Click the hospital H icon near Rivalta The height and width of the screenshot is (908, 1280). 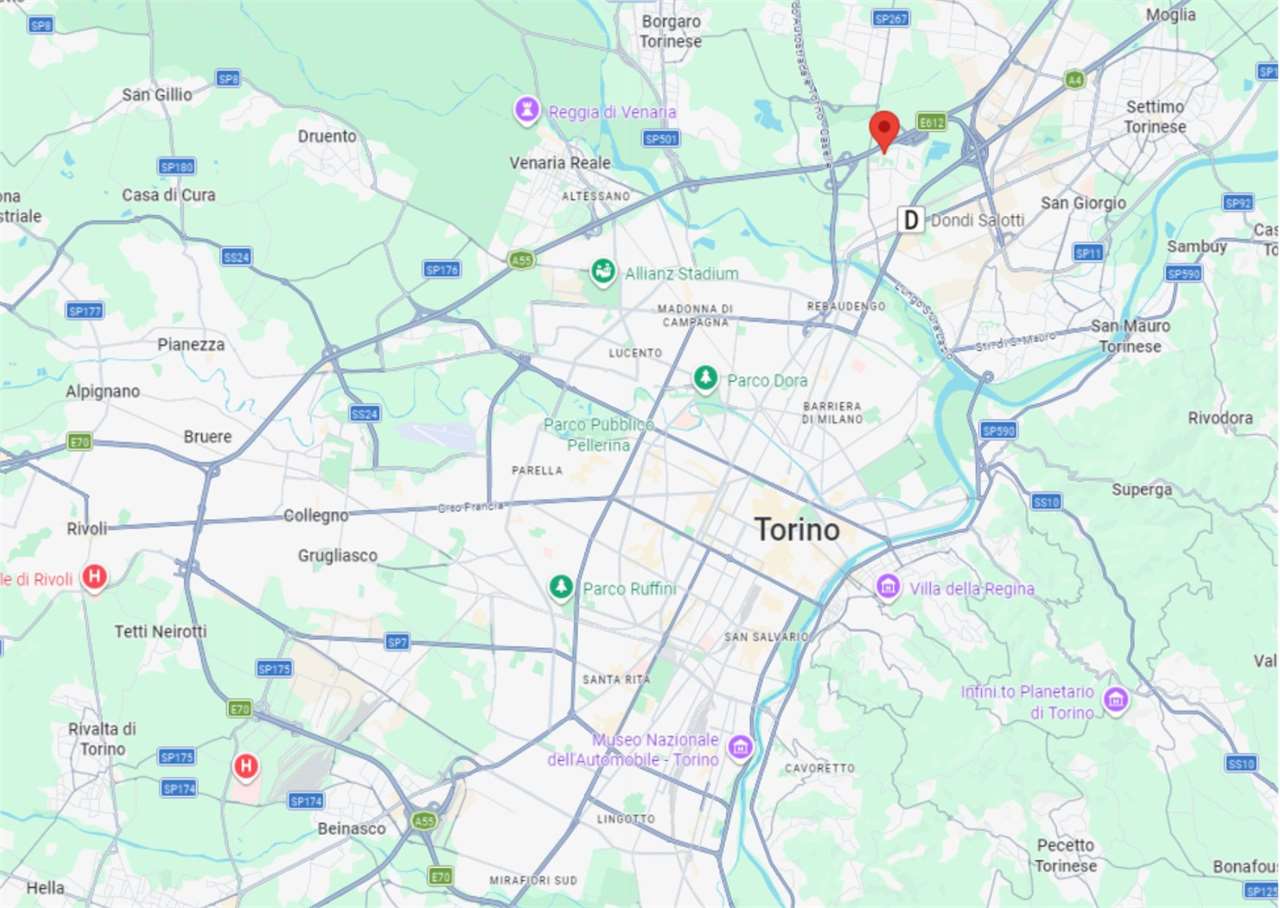tap(245, 767)
